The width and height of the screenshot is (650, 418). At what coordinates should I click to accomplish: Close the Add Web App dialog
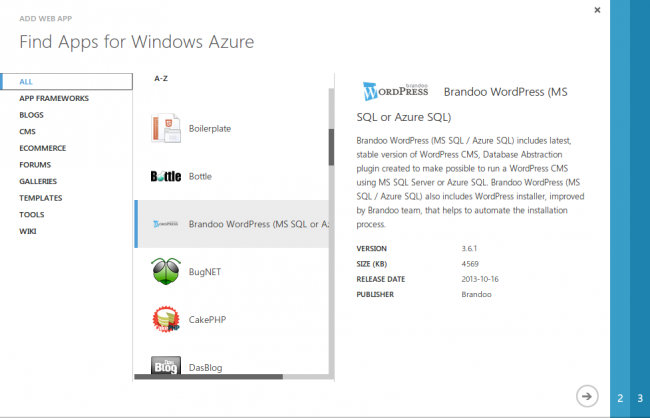coord(597,10)
